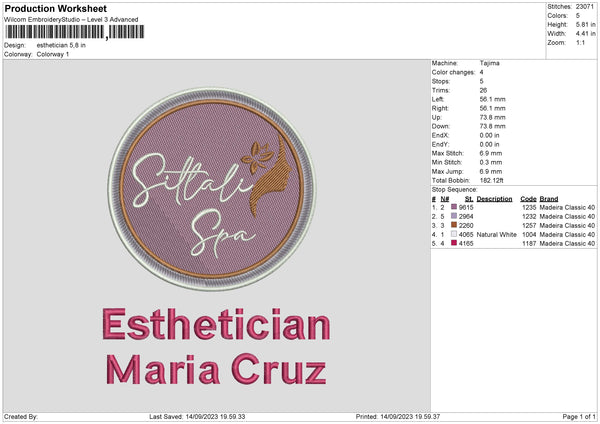Click the Machine value 'Tajima'

click(489, 63)
